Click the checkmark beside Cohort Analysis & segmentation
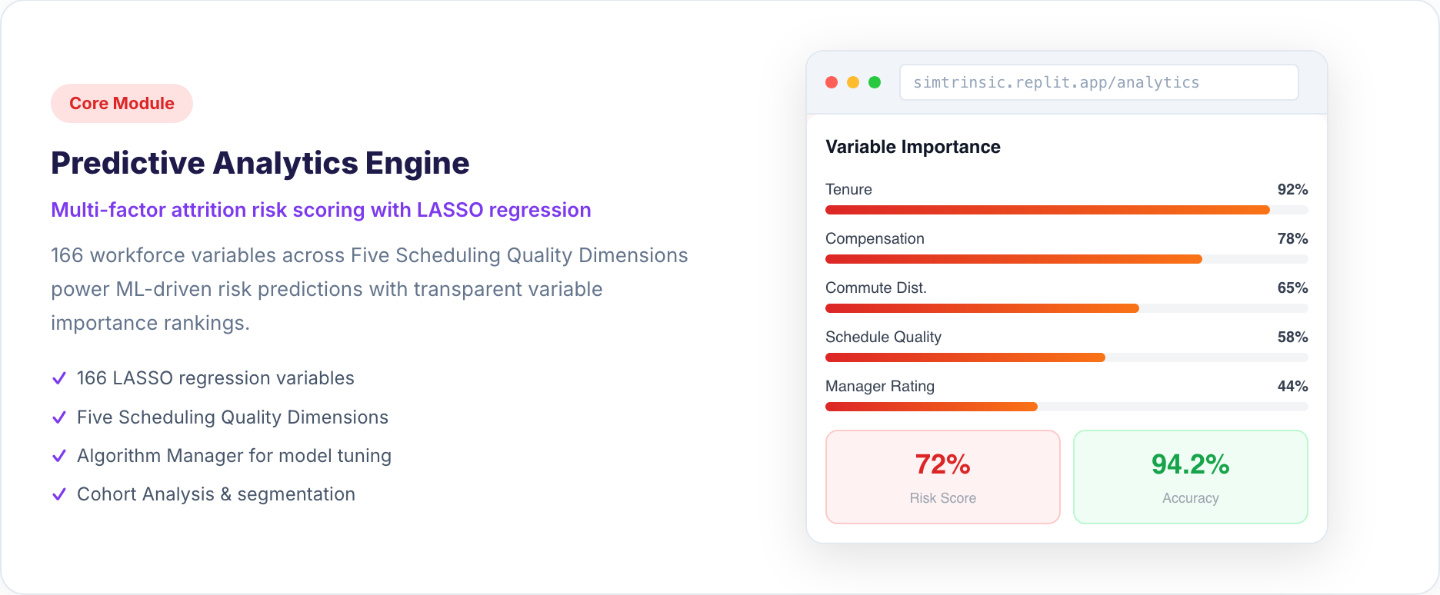Screen dimensions: 1440x595 (x=58, y=493)
